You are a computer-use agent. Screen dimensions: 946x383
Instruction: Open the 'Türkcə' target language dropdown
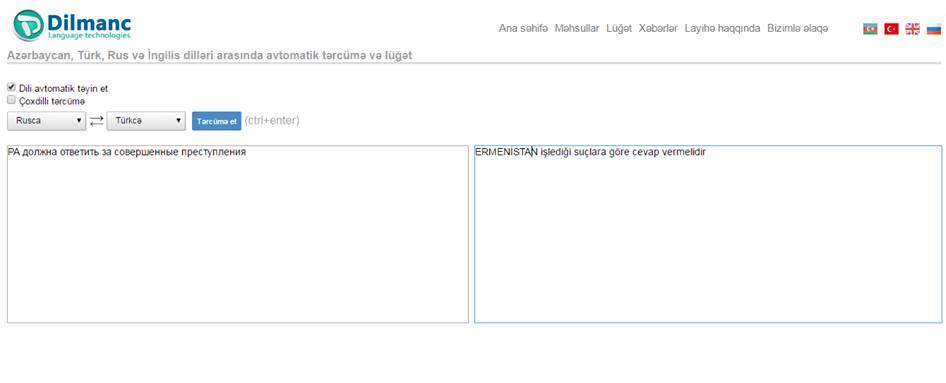[x=146, y=121]
